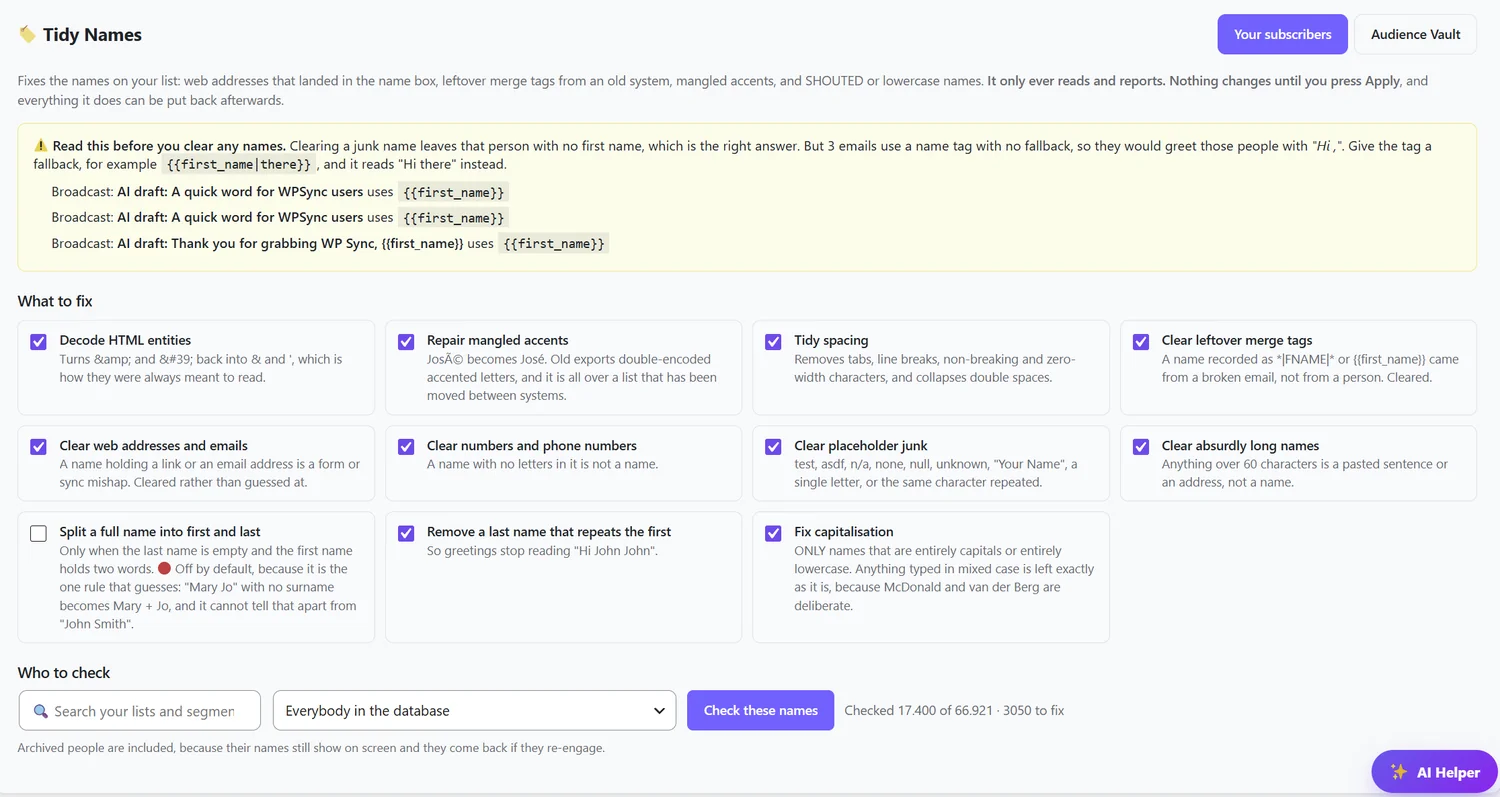Focus the Search your lists and segments field
The image size is (1500, 797).
coord(140,711)
